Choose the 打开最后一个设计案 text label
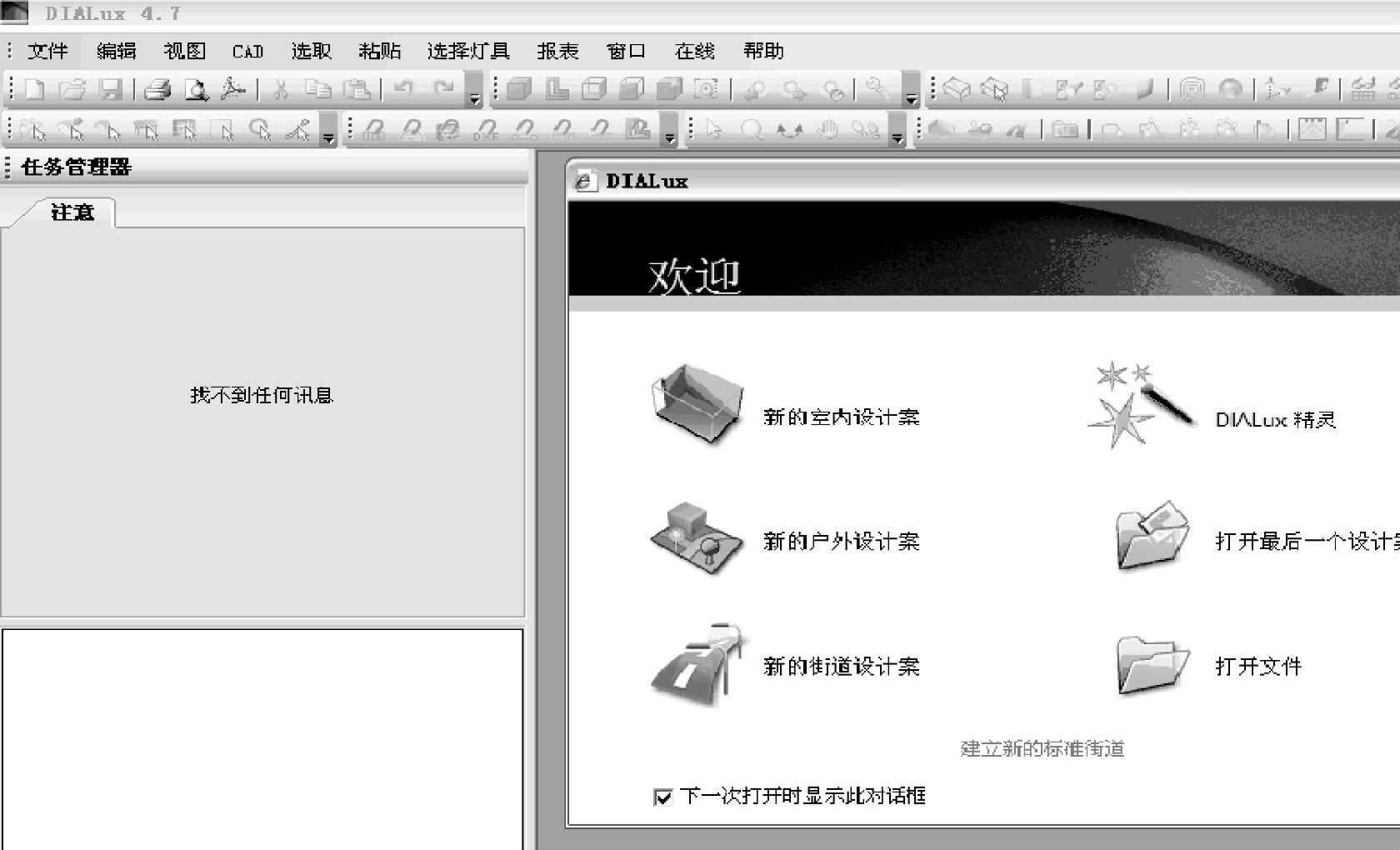Screen dimensions: 1400x850 (1307, 542)
